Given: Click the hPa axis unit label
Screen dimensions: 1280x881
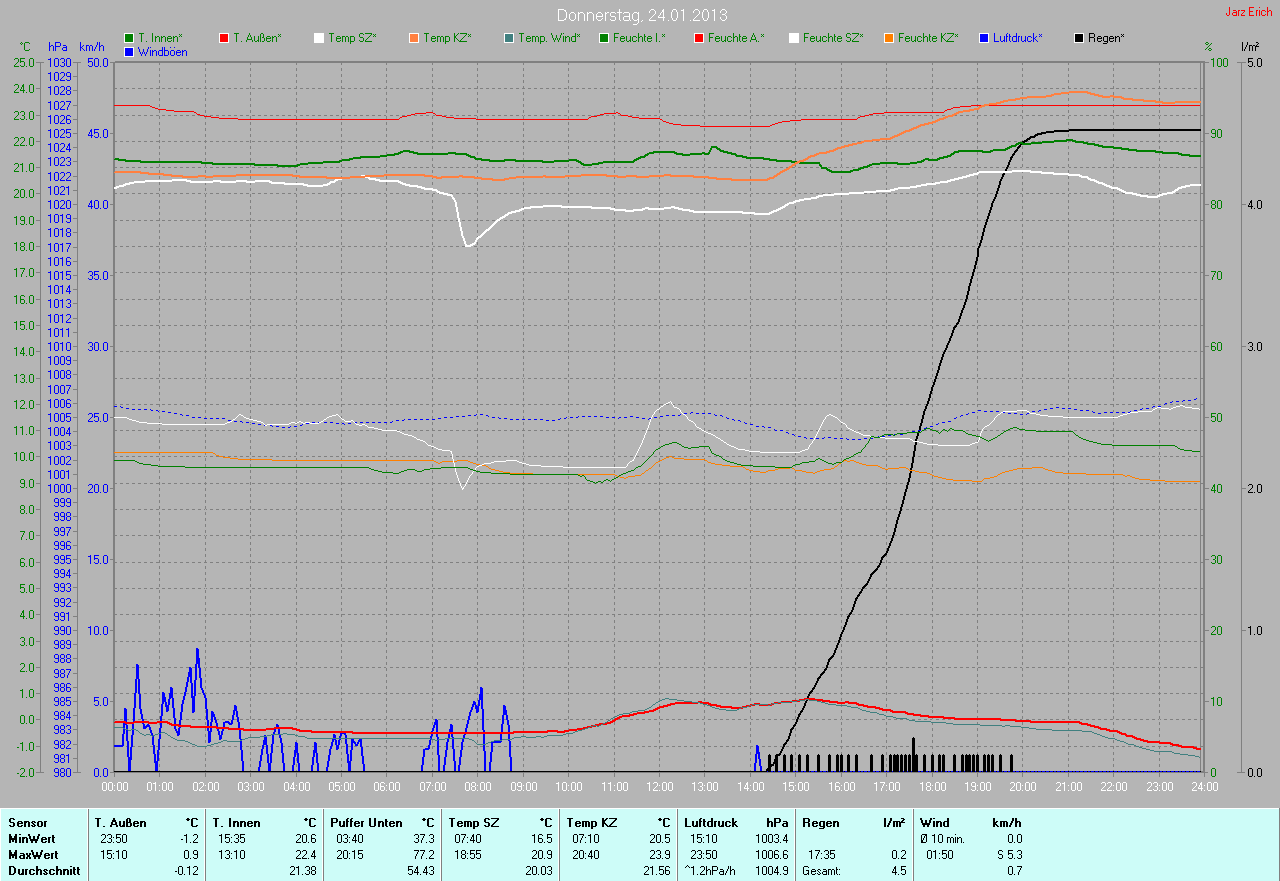Looking at the screenshot, I should click(58, 47).
